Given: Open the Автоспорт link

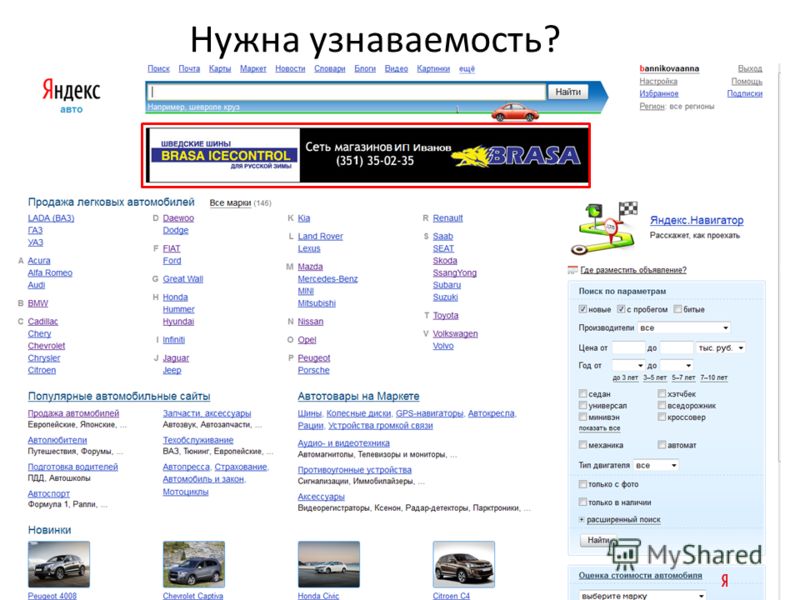Looking at the screenshot, I should pos(49,493).
